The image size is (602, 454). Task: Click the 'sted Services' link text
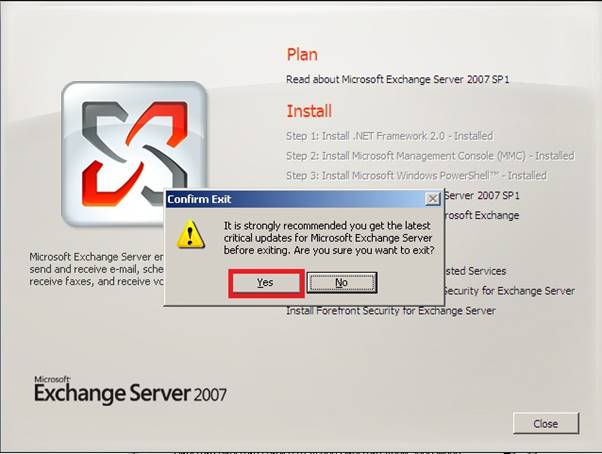coord(475,271)
